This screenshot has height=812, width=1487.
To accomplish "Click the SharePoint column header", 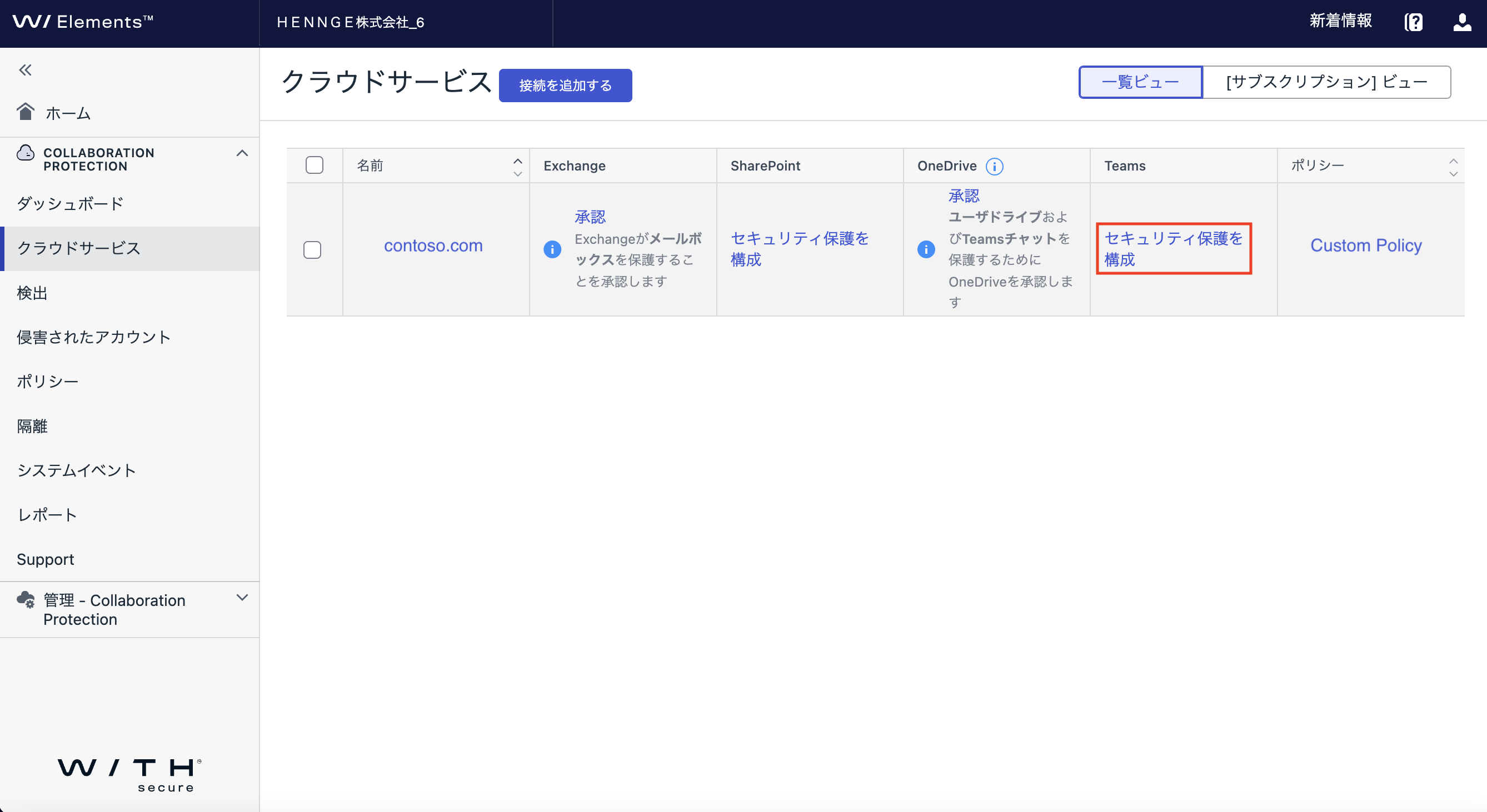I will click(x=765, y=166).
